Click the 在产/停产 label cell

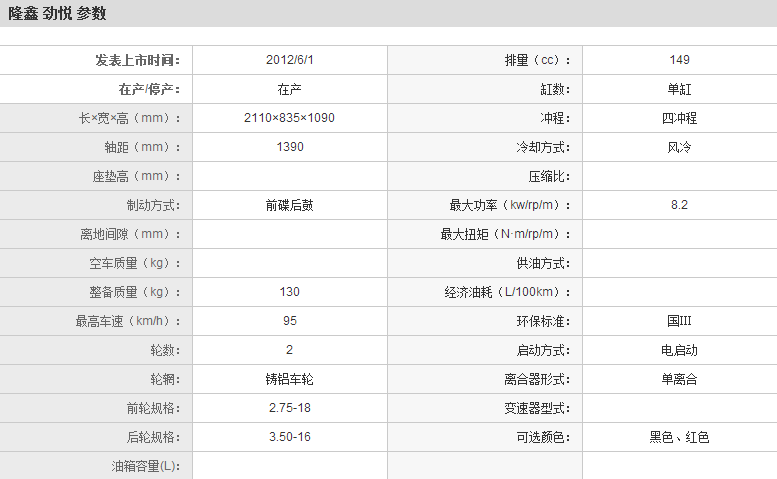[x=149, y=89]
